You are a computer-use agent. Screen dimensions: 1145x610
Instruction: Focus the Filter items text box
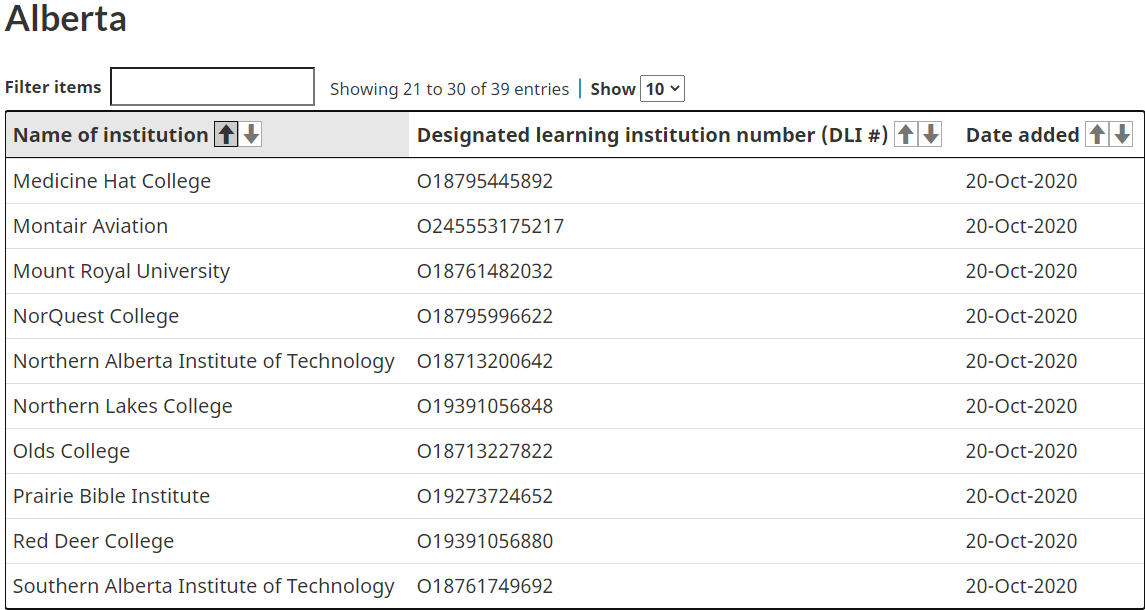[212, 87]
